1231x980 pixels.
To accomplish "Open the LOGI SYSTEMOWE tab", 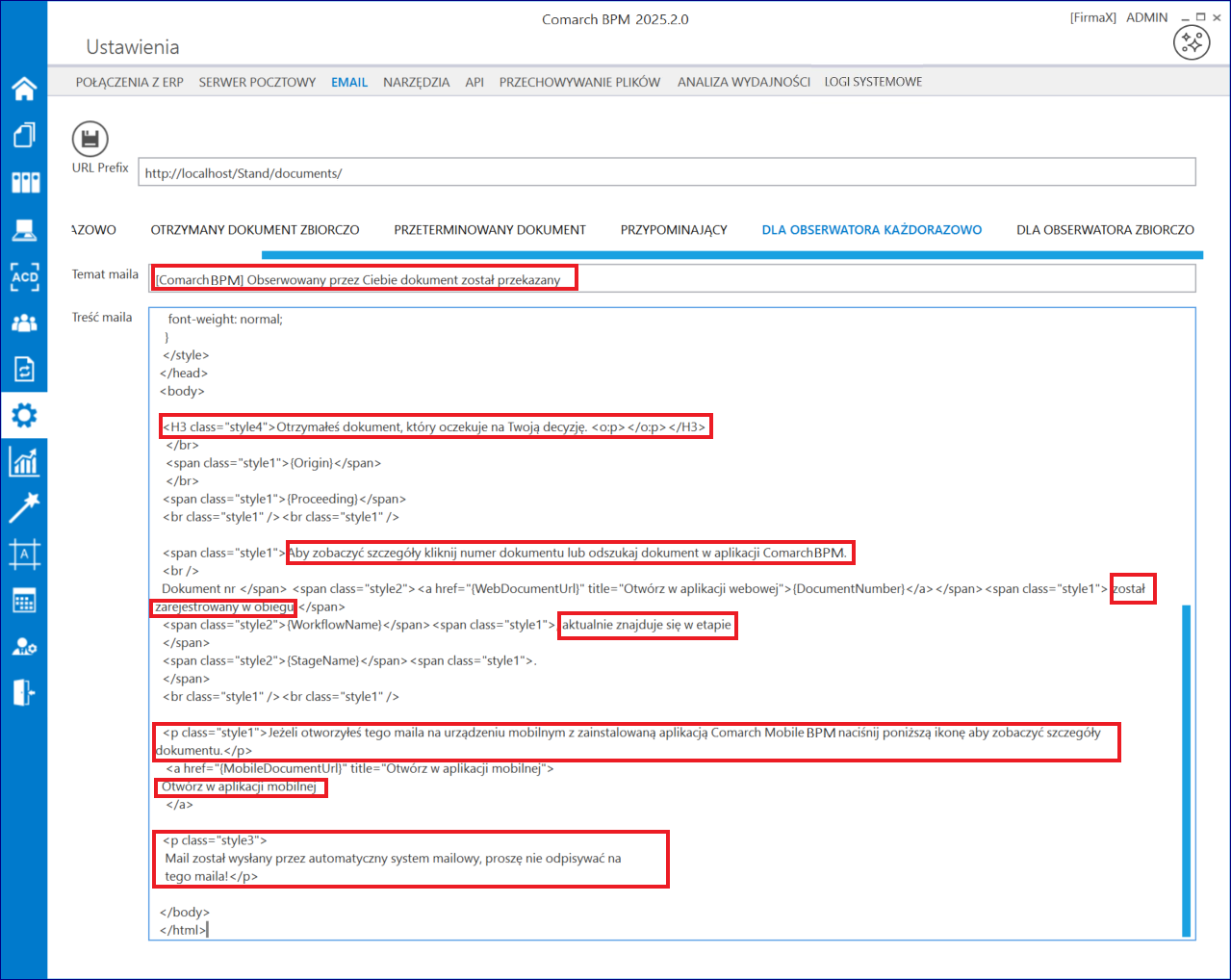I will 873,82.
